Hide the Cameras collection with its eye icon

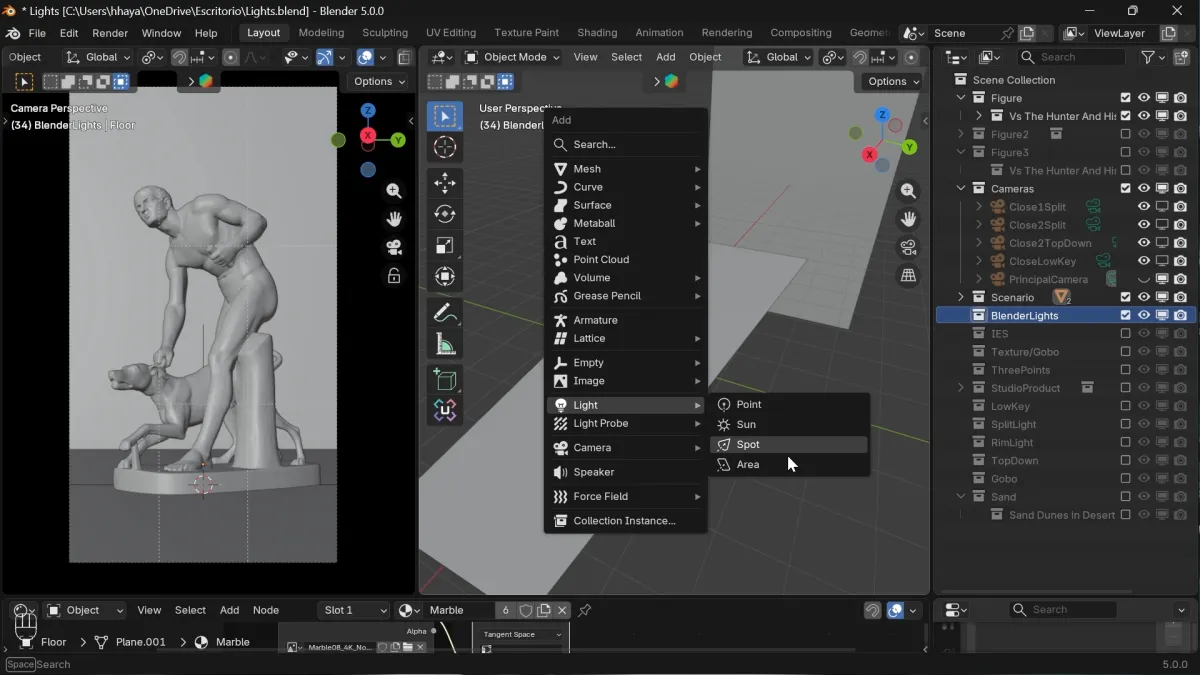tap(1144, 188)
